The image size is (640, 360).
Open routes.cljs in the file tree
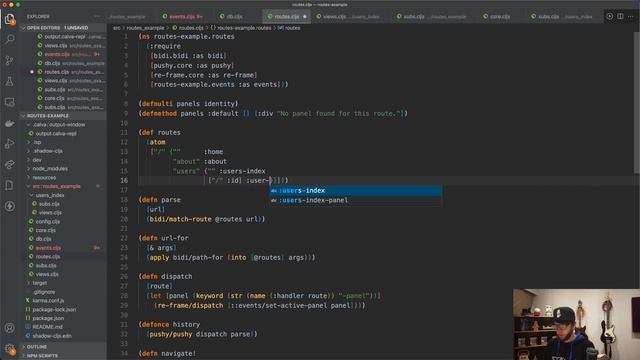[48, 257]
